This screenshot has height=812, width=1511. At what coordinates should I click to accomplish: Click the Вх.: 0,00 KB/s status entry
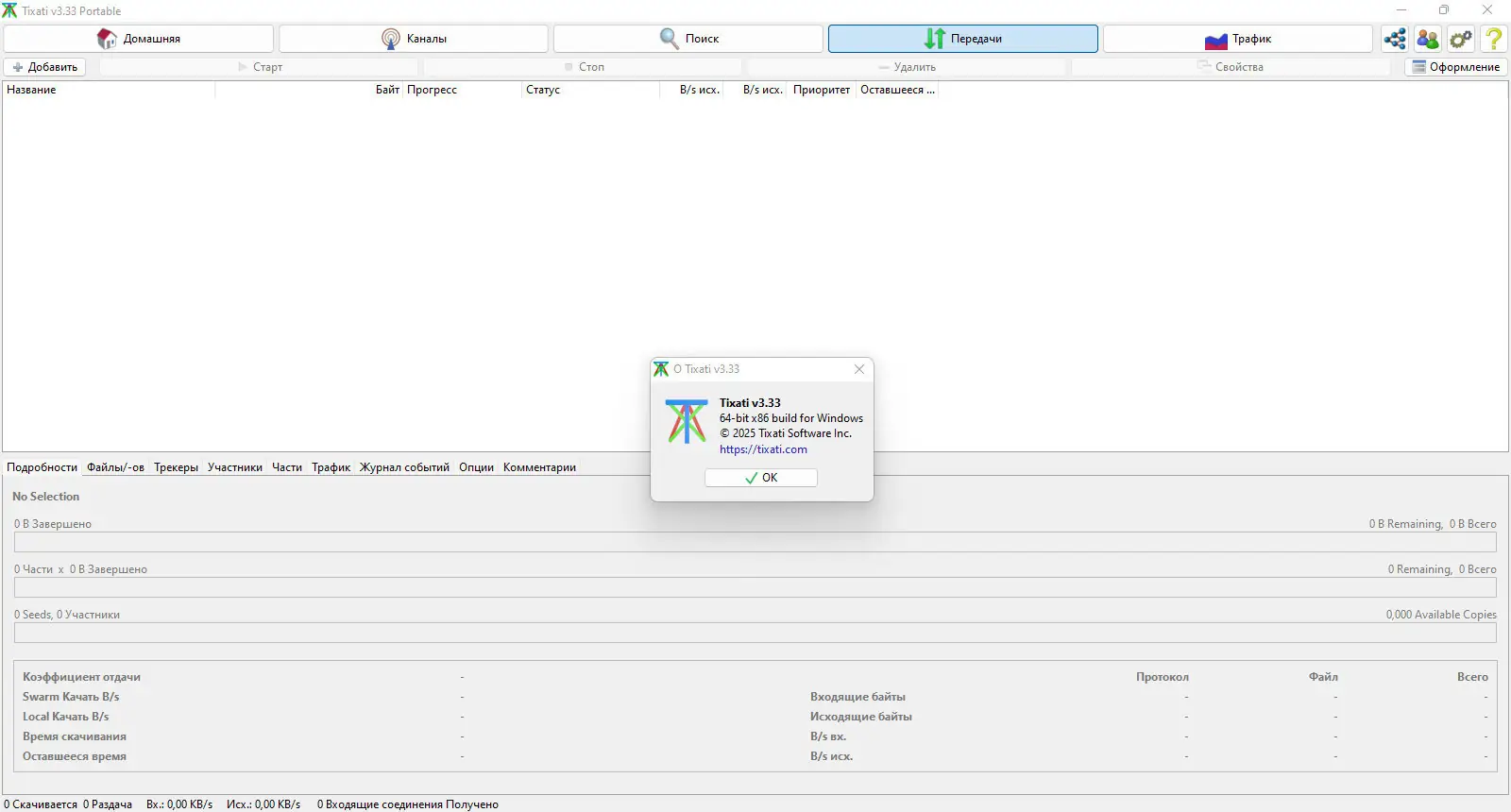click(x=179, y=804)
